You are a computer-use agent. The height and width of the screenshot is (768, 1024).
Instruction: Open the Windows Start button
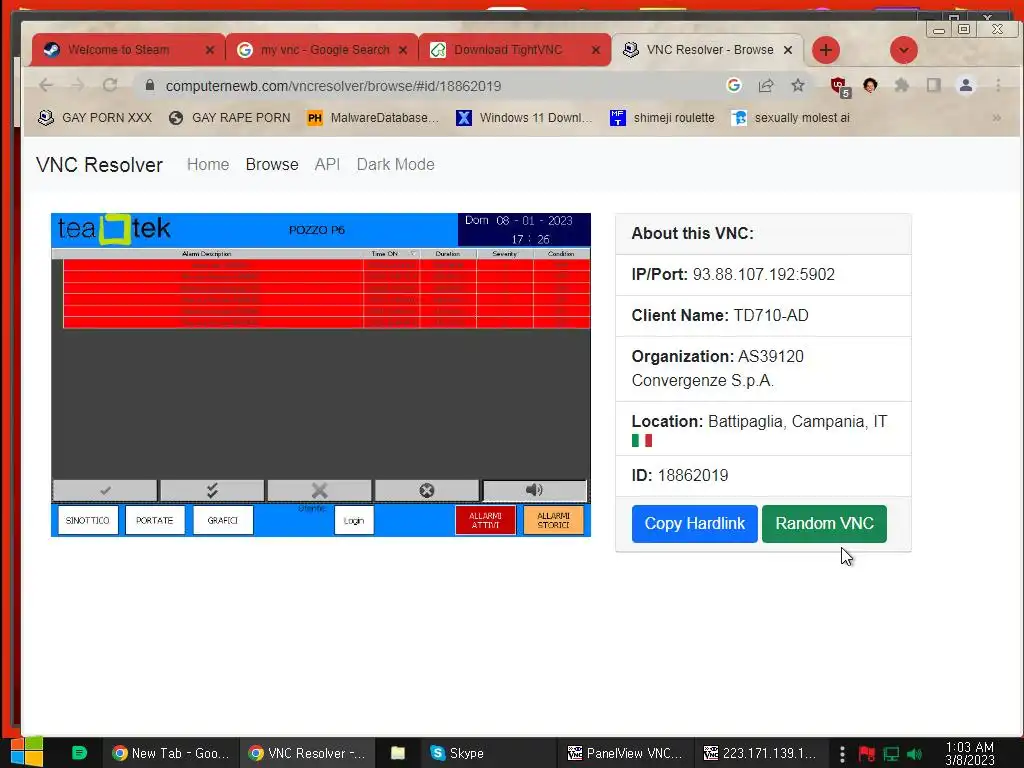pyautogui.click(x=27, y=753)
